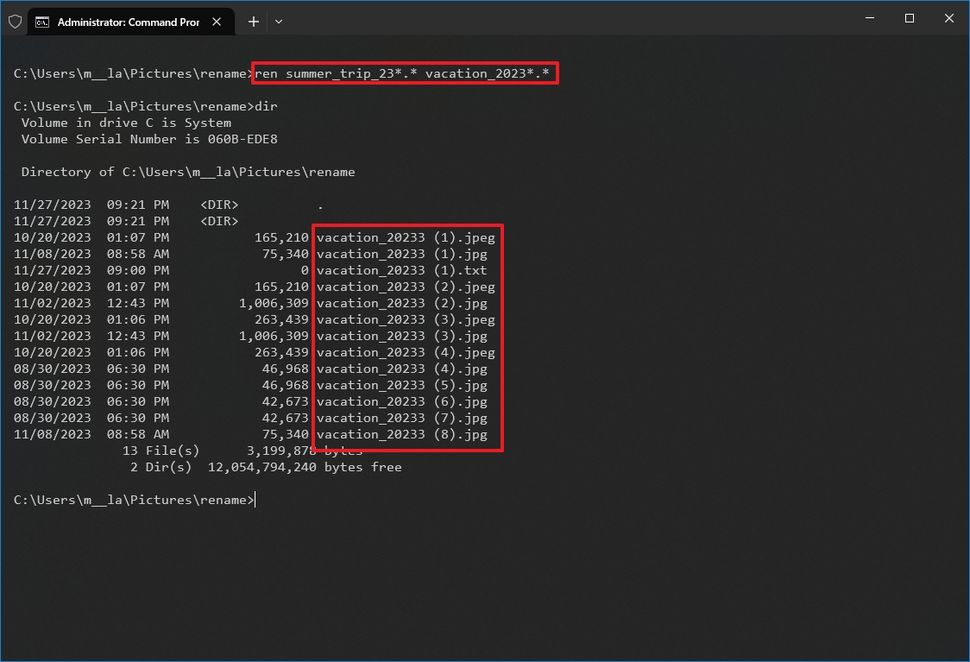The width and height of the screenshot is (970, 662).
Task: Select the Administrator: Command Prompt tab
Action: click(x=130, y=21)
